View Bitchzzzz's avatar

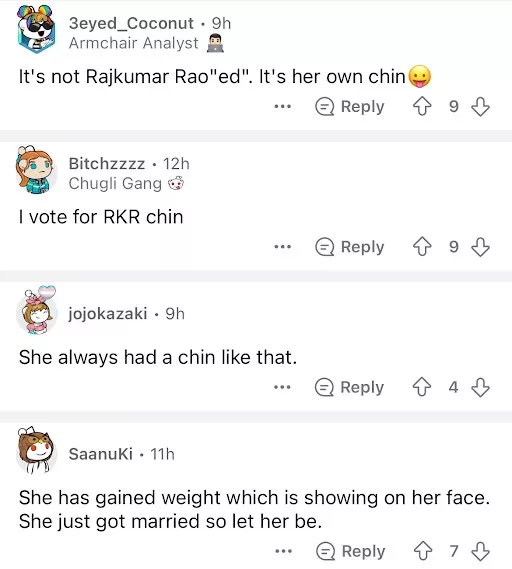36,170
